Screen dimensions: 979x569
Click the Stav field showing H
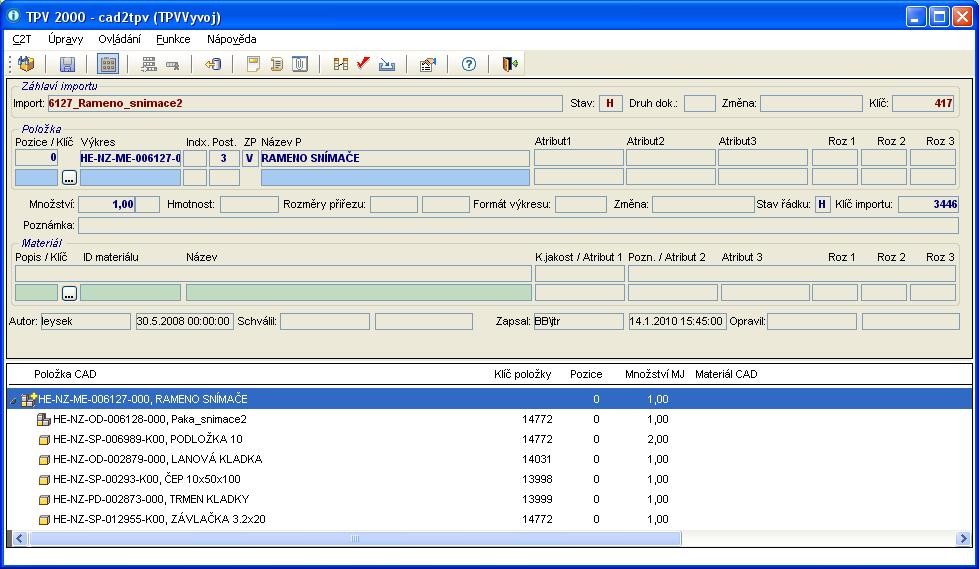(x=610, y=103)
